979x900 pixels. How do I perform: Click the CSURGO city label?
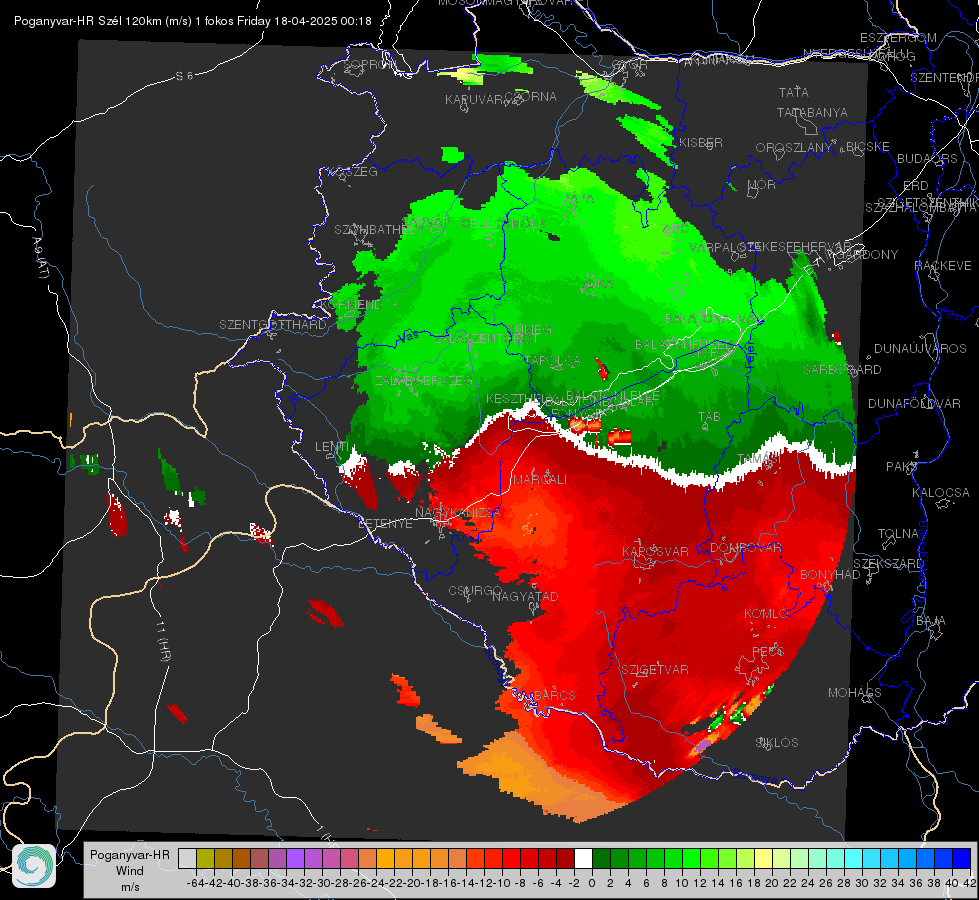click(x=475, y=591)
